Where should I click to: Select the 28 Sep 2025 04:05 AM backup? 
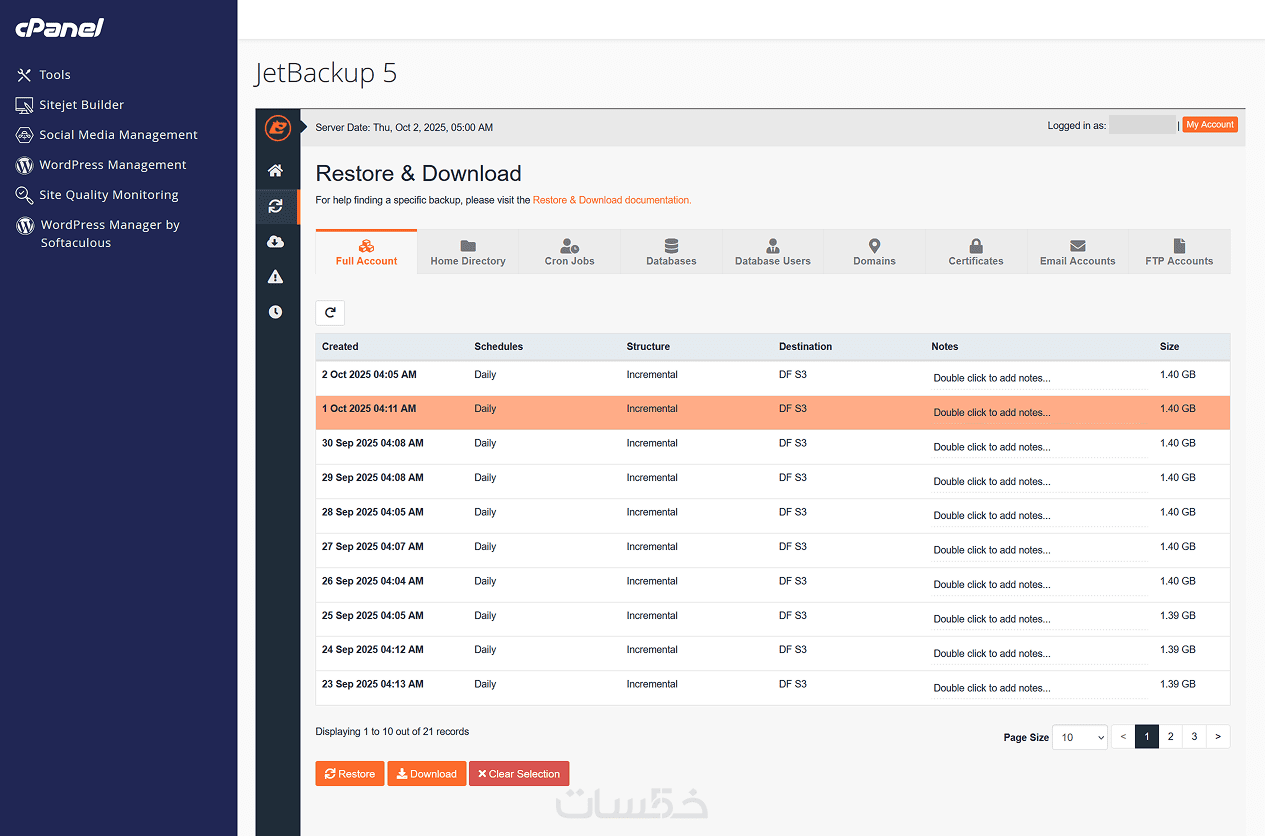773,516
